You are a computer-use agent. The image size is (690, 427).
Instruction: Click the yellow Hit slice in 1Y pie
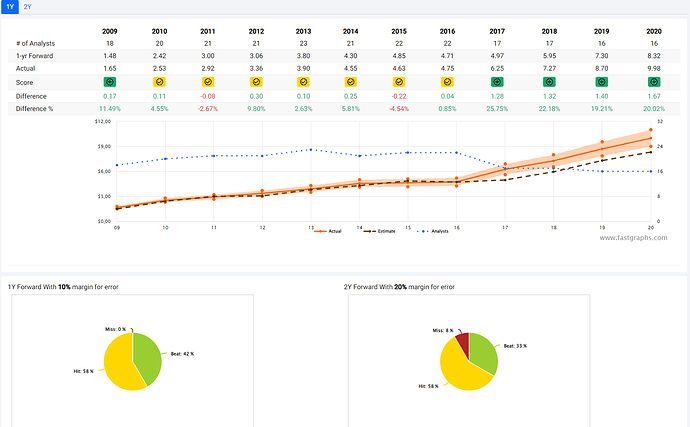[x=118, y=365]
